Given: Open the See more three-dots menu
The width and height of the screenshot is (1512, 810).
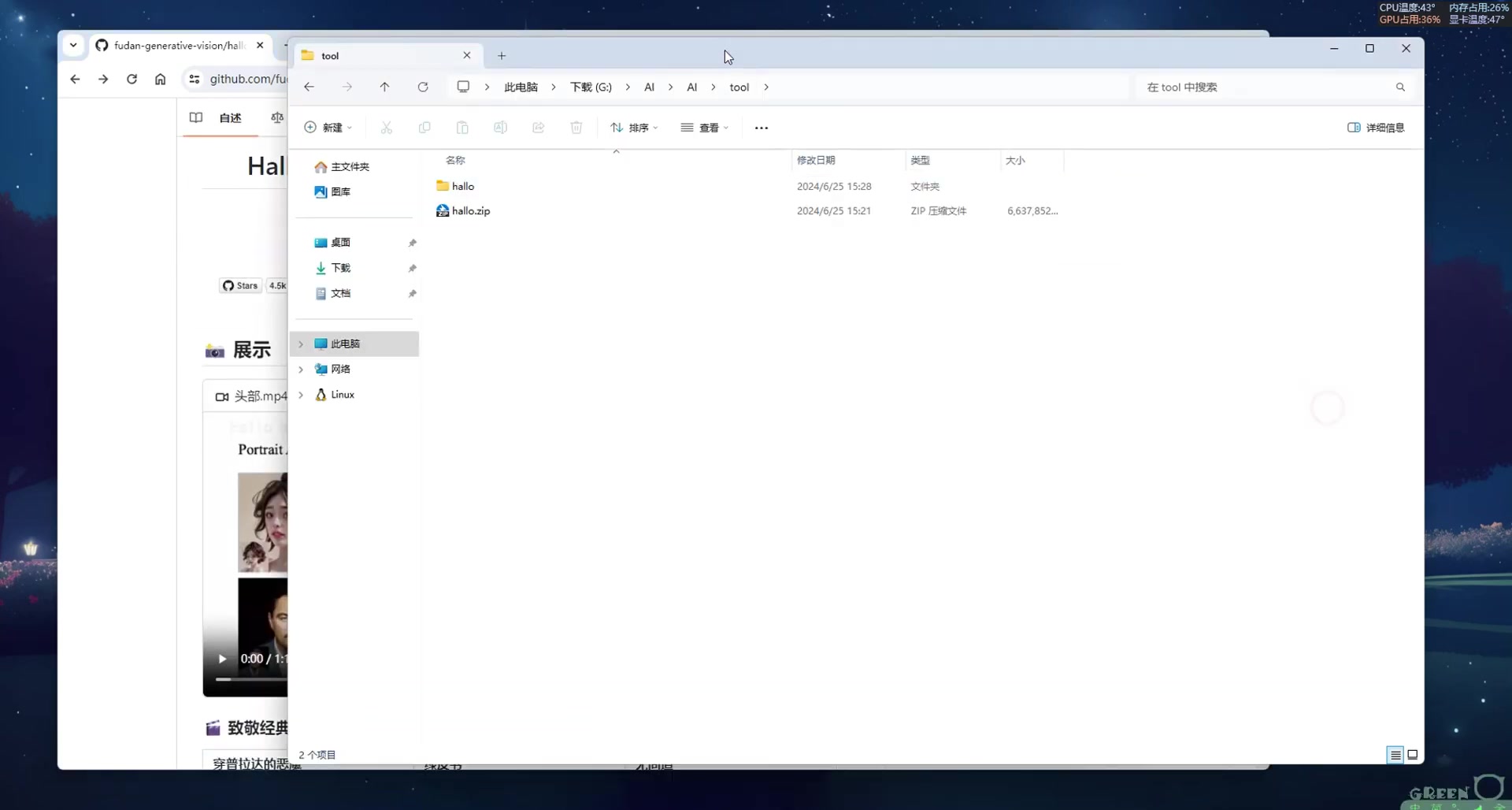Looking at the screenshot, I should (762, 128).
